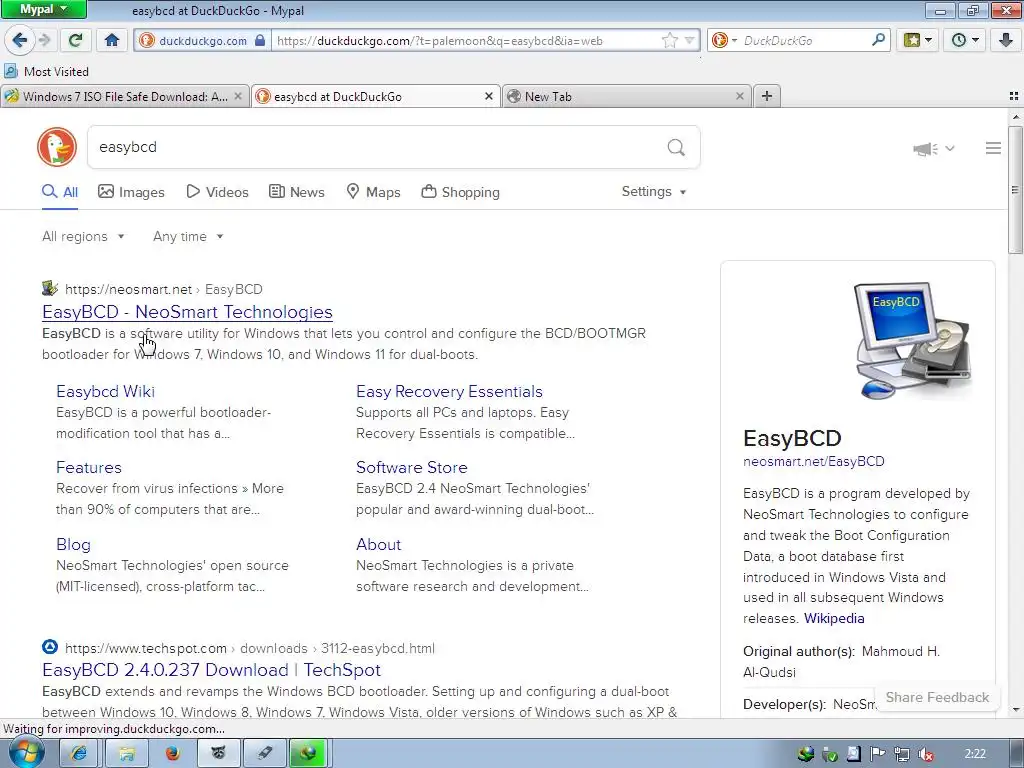1024x768 pixels.
Task: Click the DuckDuckGo duck logo
Action: [x=57, y=147]
